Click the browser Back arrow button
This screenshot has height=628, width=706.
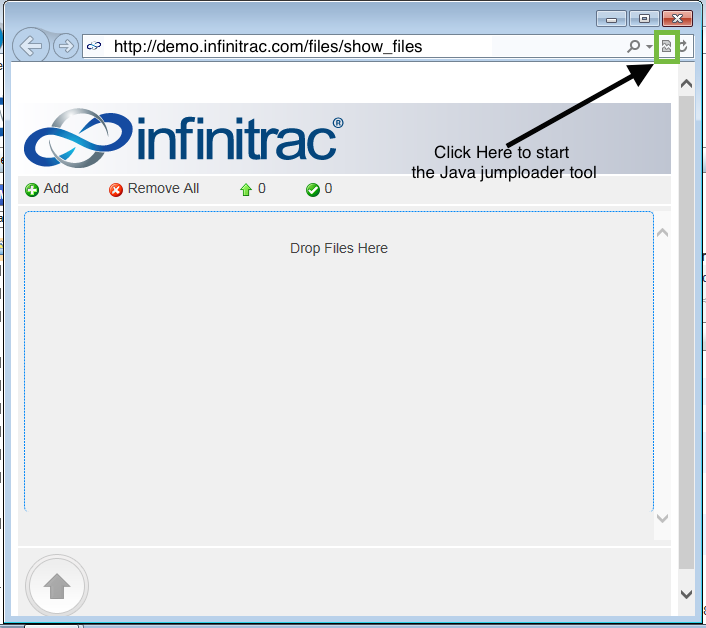pyautogui.click(x=31, y=45)
